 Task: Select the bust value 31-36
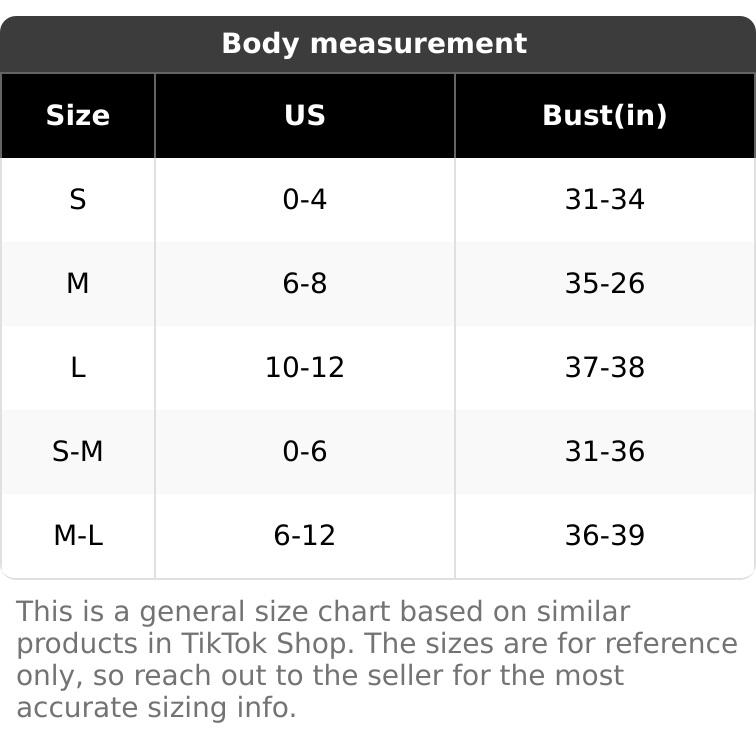tap(604, 452)
